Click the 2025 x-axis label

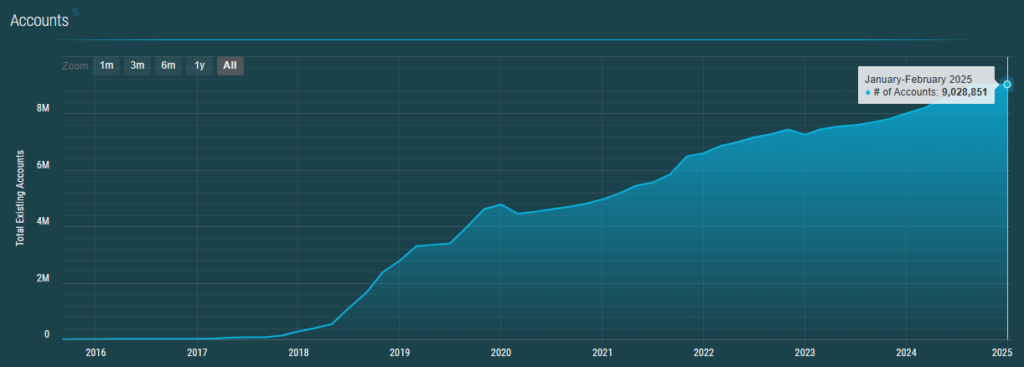pos(1001,353)
